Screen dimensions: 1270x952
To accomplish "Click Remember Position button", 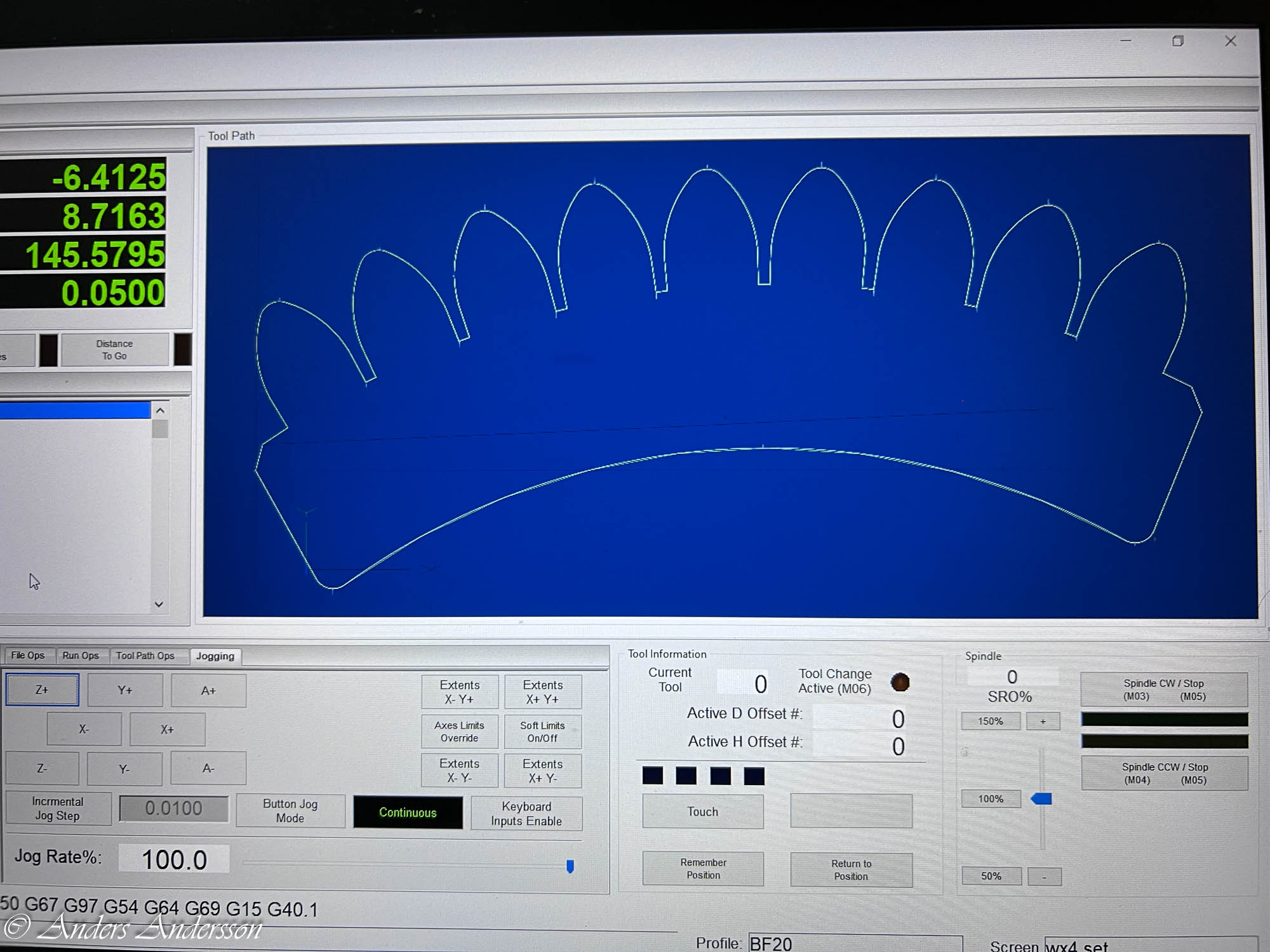I will pyautogui.click(x=703, y=869).
